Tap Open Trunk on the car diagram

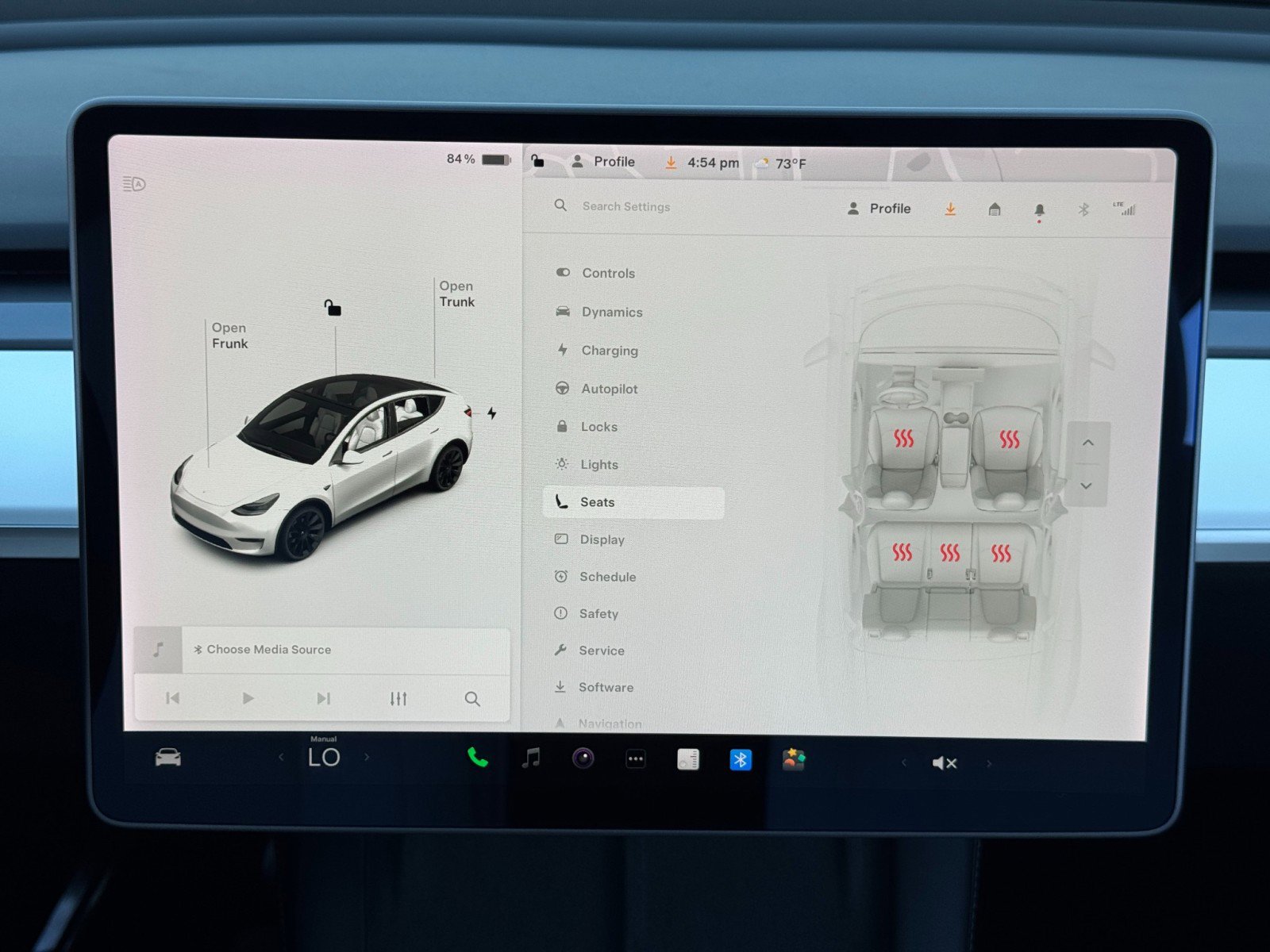[x=456, y=294]
